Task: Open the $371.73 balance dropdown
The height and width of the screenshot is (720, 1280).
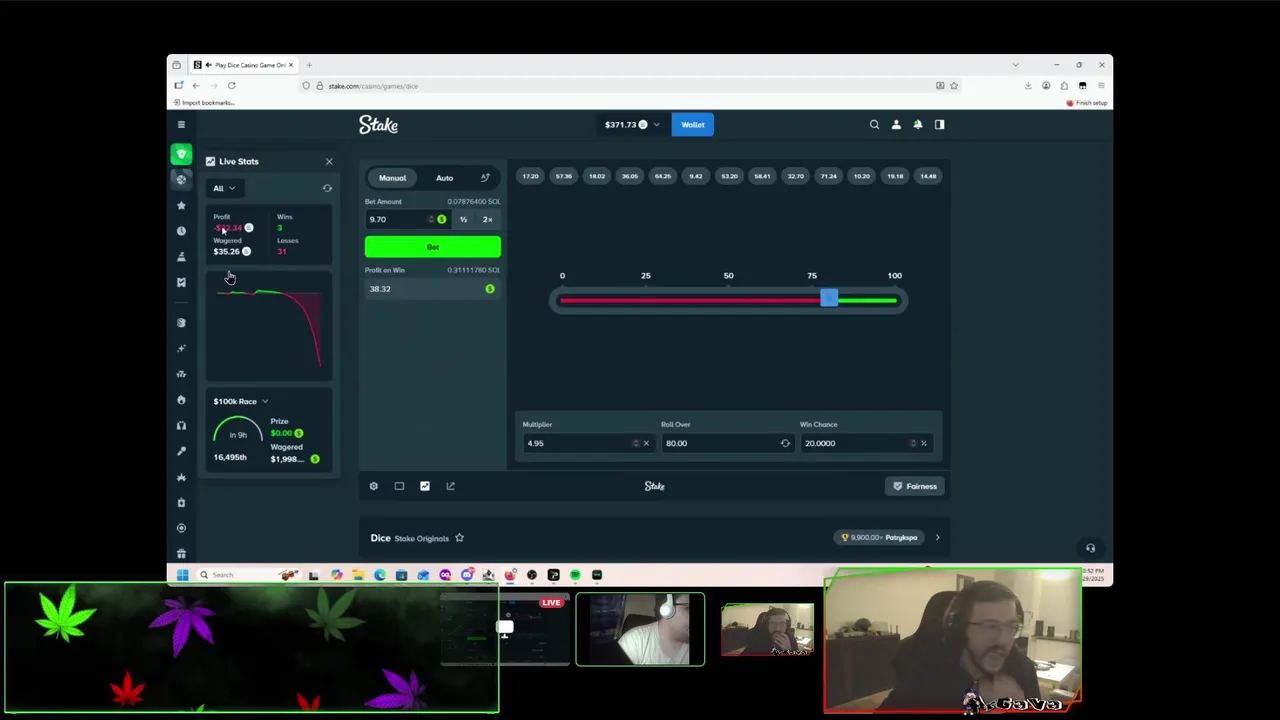Action: 632,125
